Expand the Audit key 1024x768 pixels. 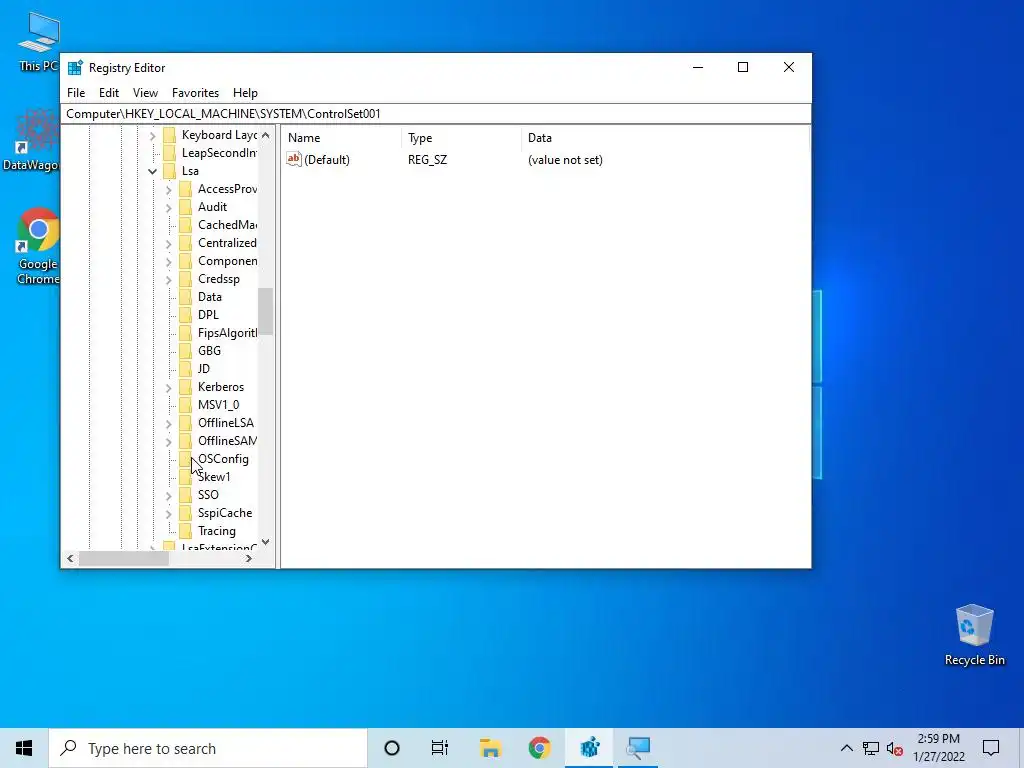168,207
